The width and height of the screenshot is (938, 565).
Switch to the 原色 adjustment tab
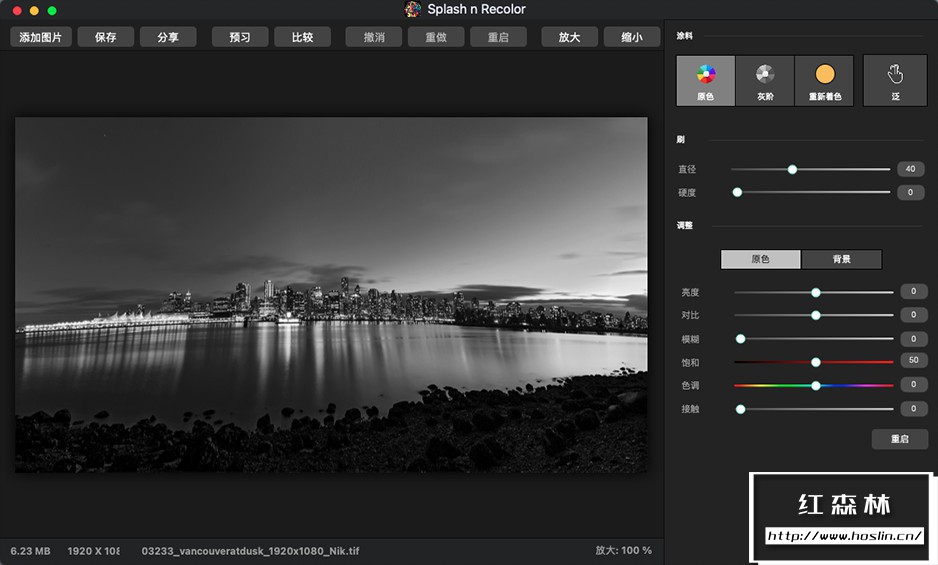click(x=761, y=259)
